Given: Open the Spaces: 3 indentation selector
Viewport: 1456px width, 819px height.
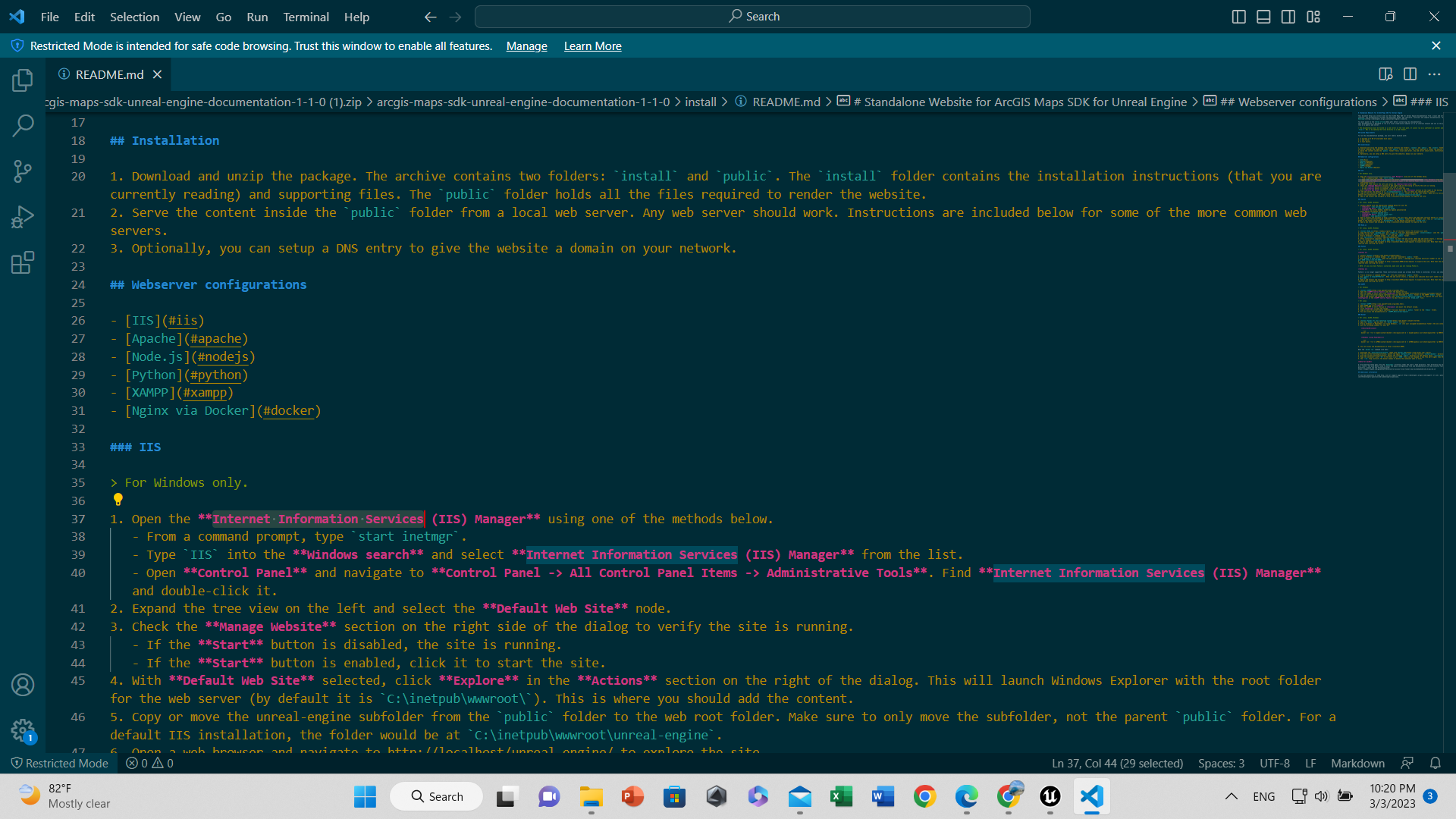Looking at the screenshot, I should pos(1221,764).
